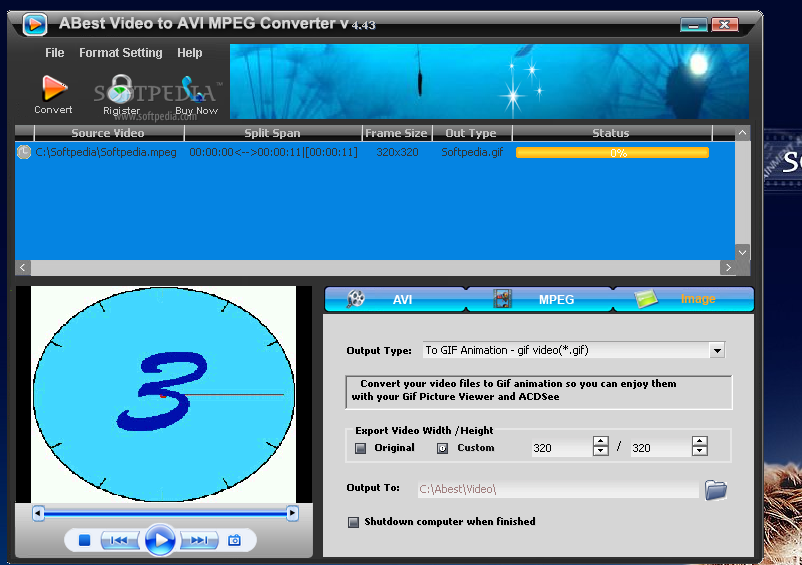Select the Custom size option

tap(442, 448)
